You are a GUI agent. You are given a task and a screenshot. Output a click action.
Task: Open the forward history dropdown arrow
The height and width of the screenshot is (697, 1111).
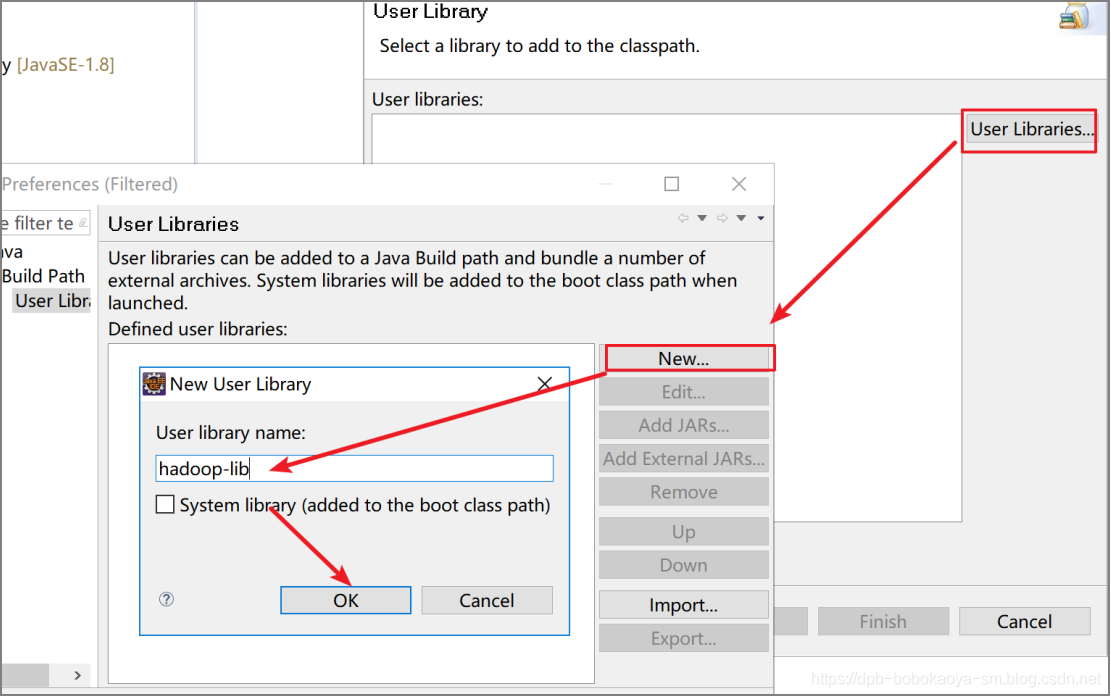[x=741, y=218]
